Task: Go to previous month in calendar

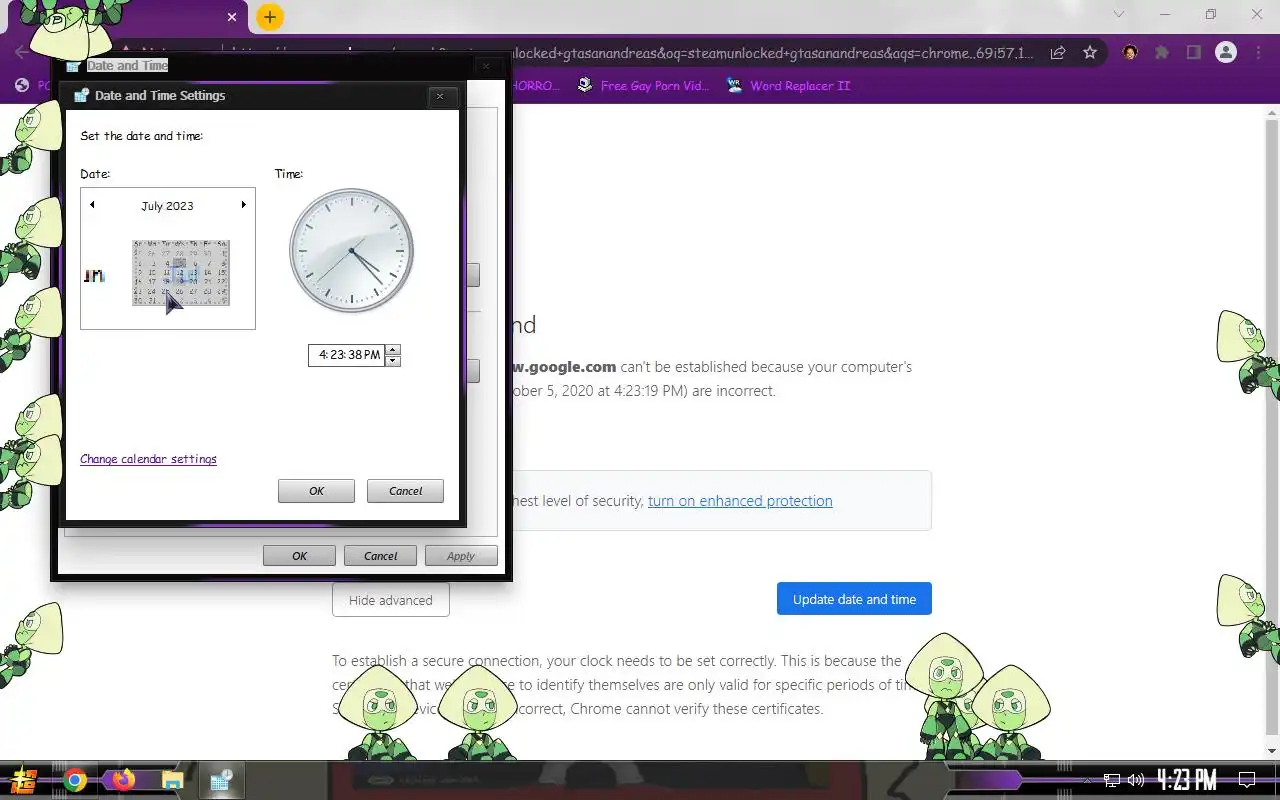Action: [x=92, y=205]
